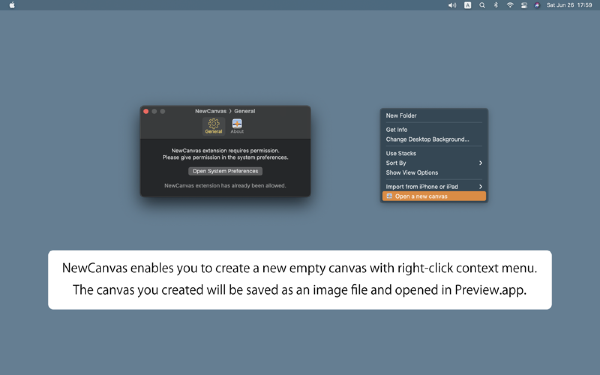
Task: Click the input source icon in menu bar
Action: (468, 5)
